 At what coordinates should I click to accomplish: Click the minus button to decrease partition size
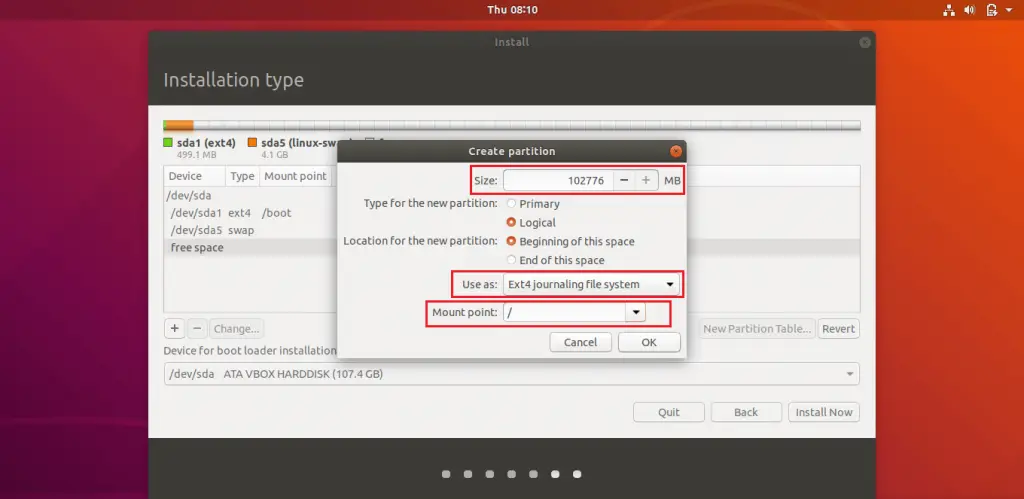point(623,180)
